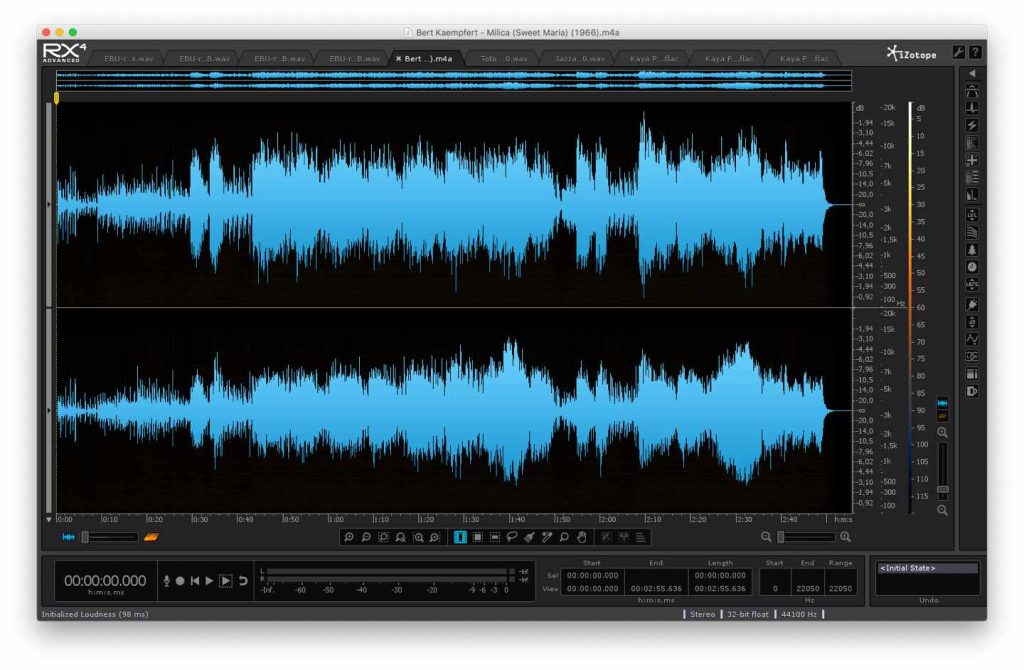This screenshot has width=1024, height=670.
Task: Click the microphone input monitor icon
Action: coord(166,581)
